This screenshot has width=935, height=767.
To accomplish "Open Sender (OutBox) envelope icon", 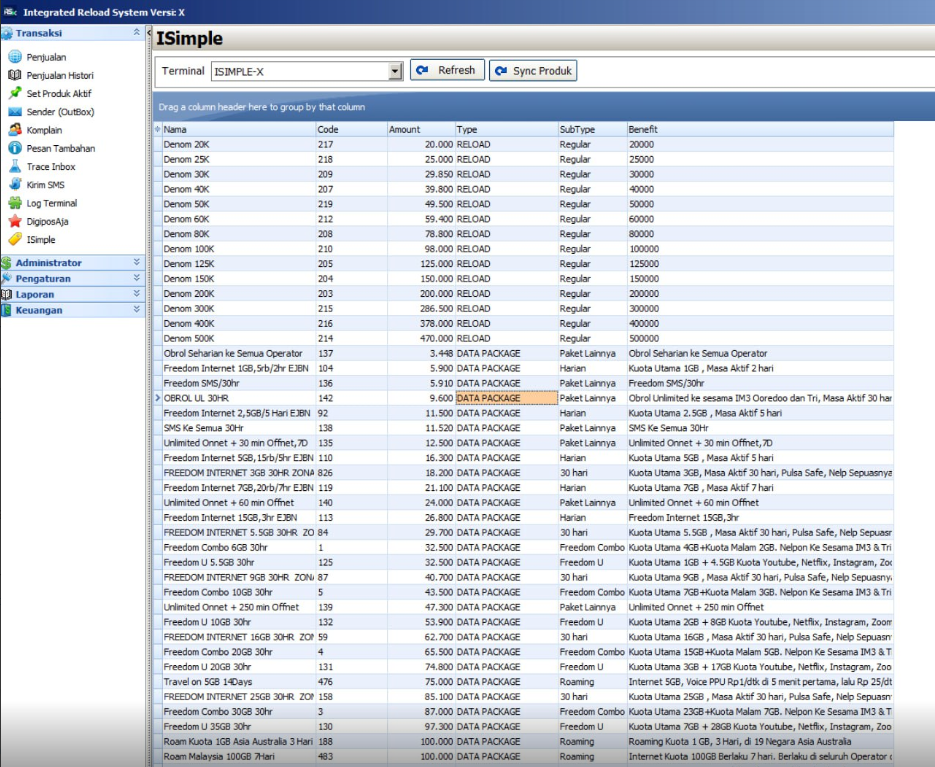I will click(x=15, y=112).
